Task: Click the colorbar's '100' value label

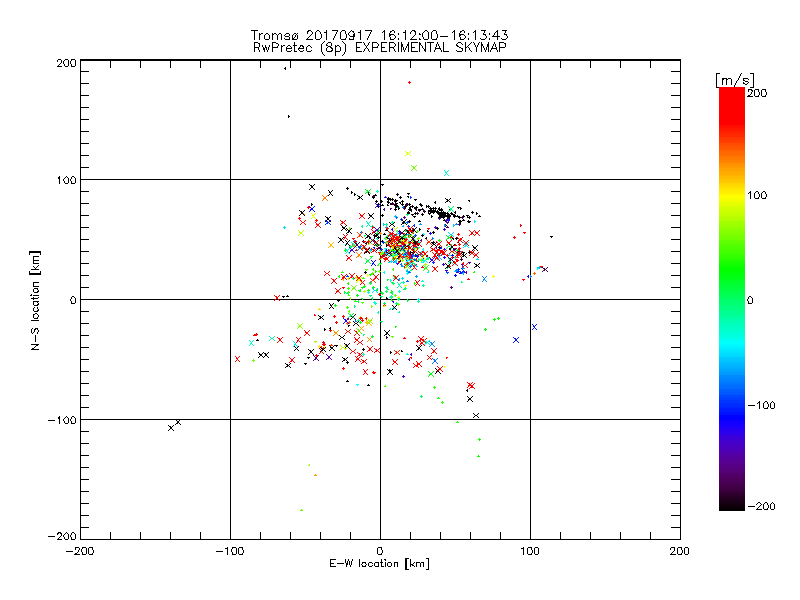Action: pyautogui.click(x=757, y=195)
